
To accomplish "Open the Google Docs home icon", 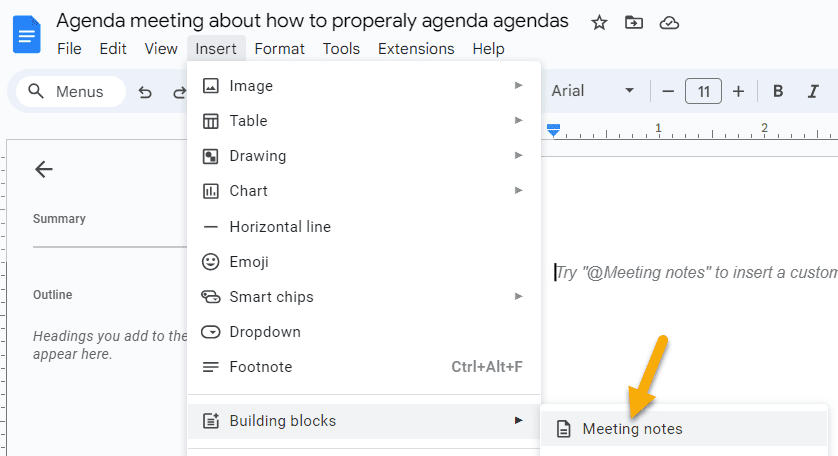I will tap(27, 35).
